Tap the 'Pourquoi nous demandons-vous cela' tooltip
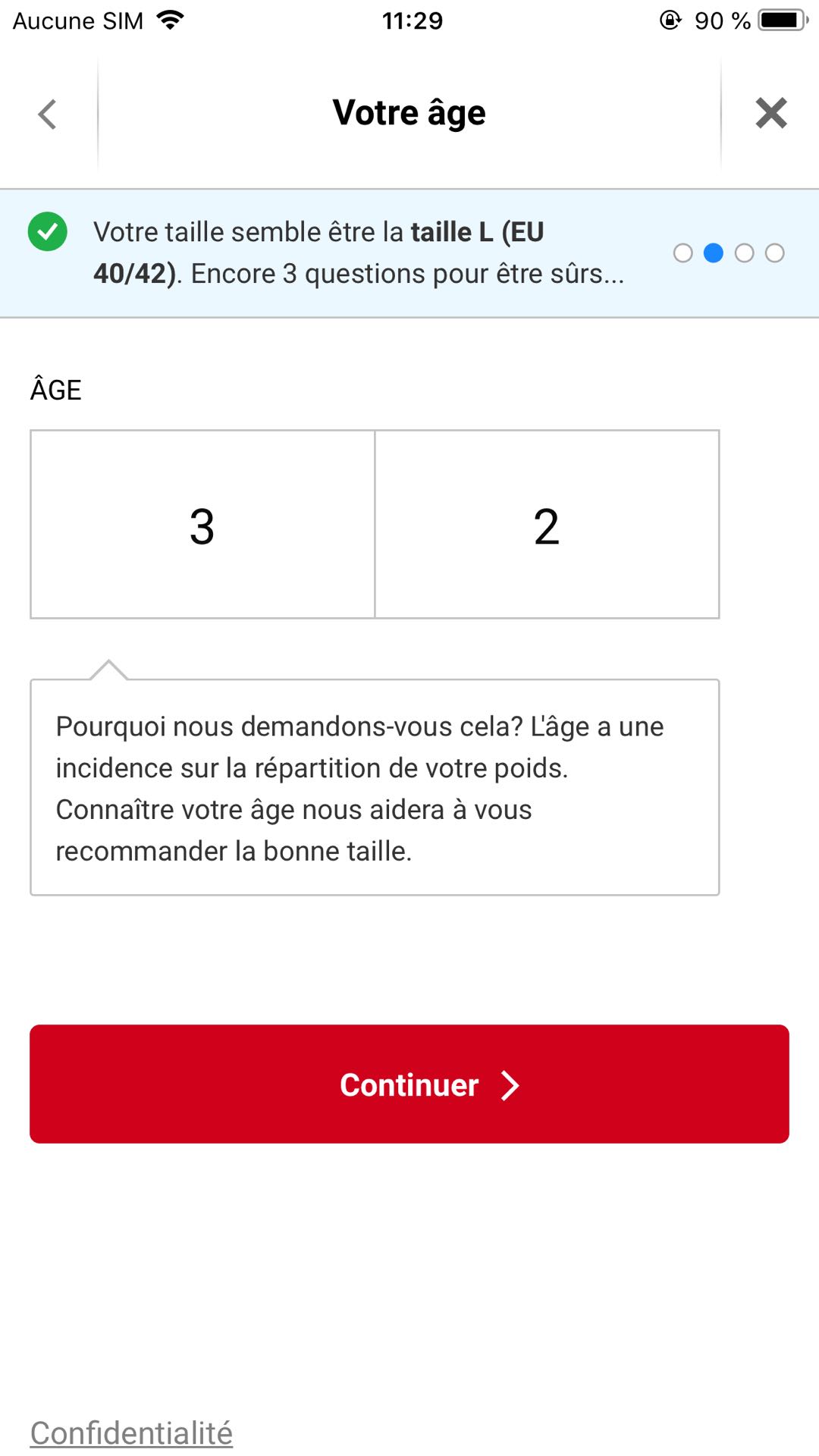The height and width of the screenshot is (1456, 819). pos(375,788)
